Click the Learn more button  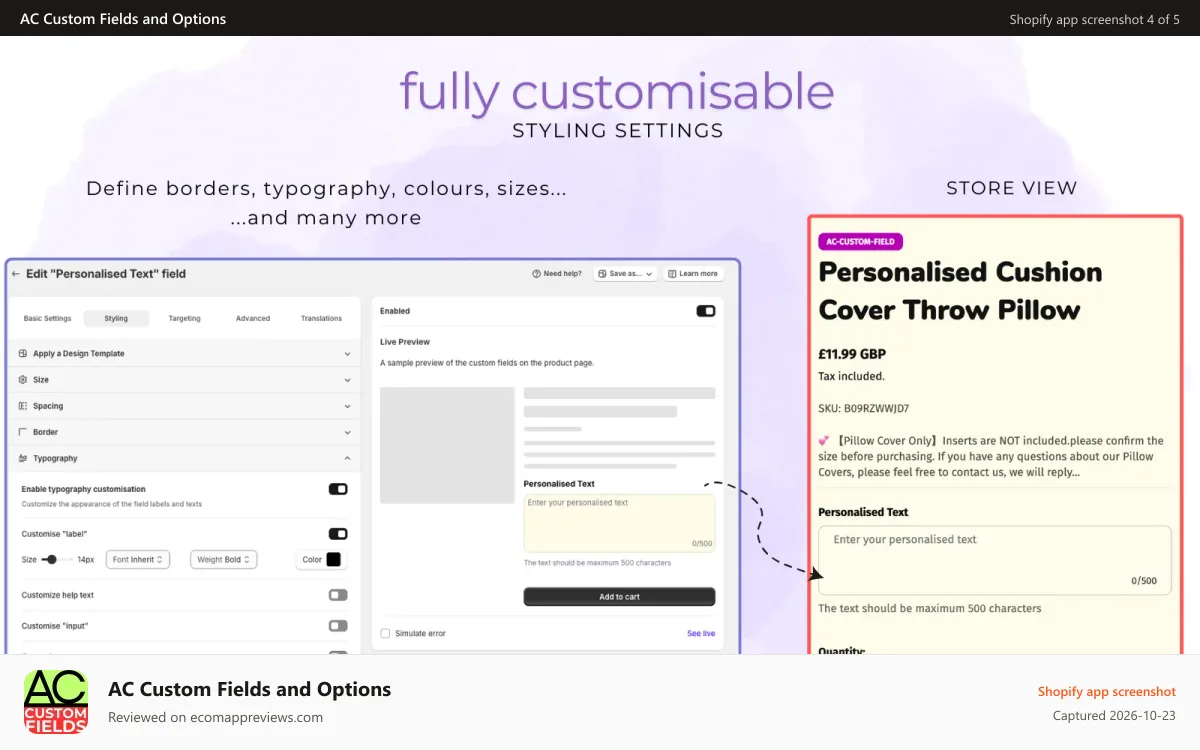pyautogui.click(x=693, y=273)
